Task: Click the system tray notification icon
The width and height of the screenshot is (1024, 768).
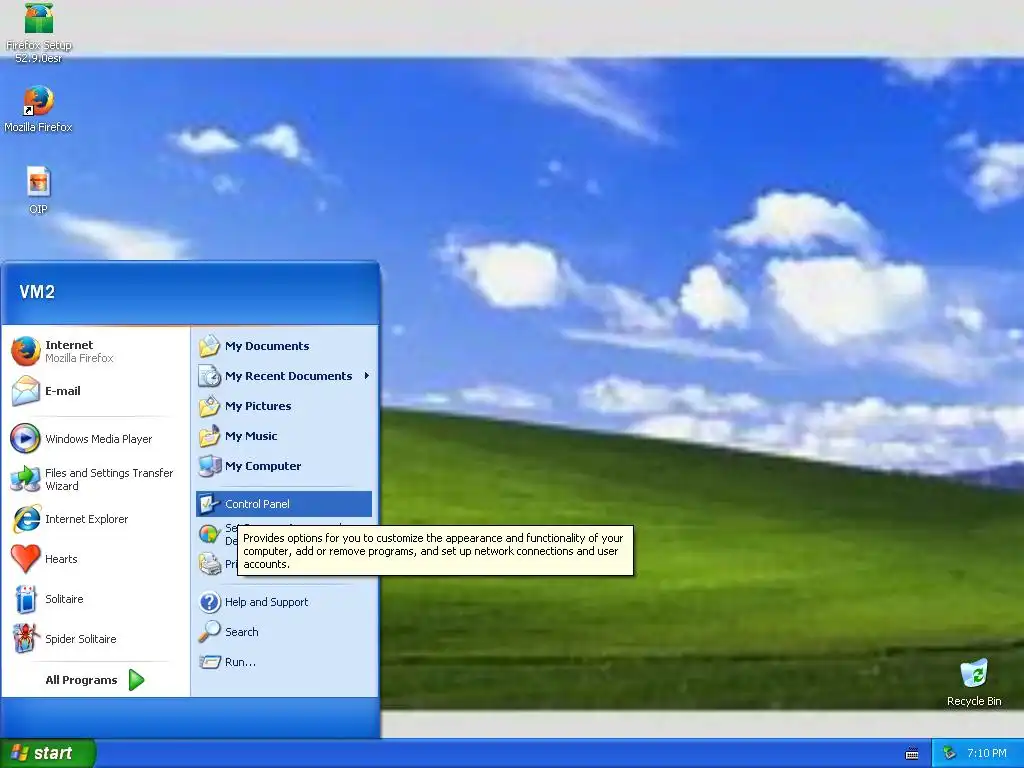Action: [x=949, y=753]
